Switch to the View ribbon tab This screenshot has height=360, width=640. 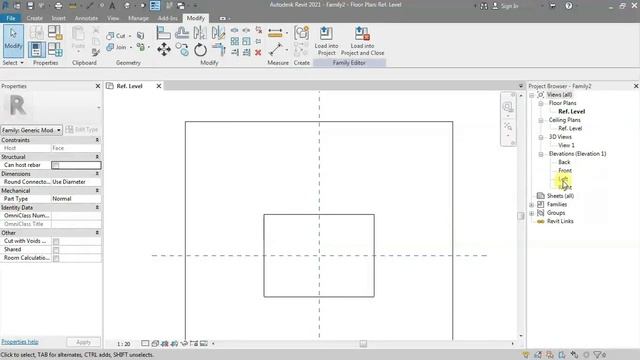point(113,18)
